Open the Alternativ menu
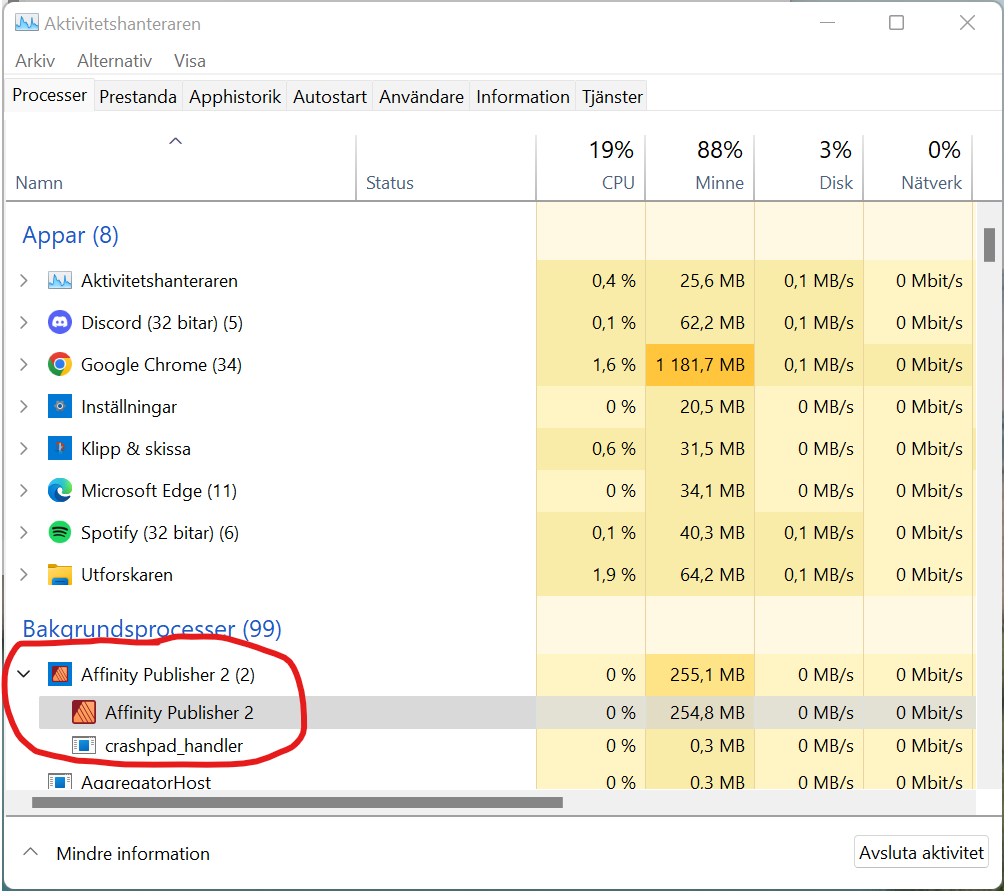The height and width of the screenshot is (891, 1004). 115,61
